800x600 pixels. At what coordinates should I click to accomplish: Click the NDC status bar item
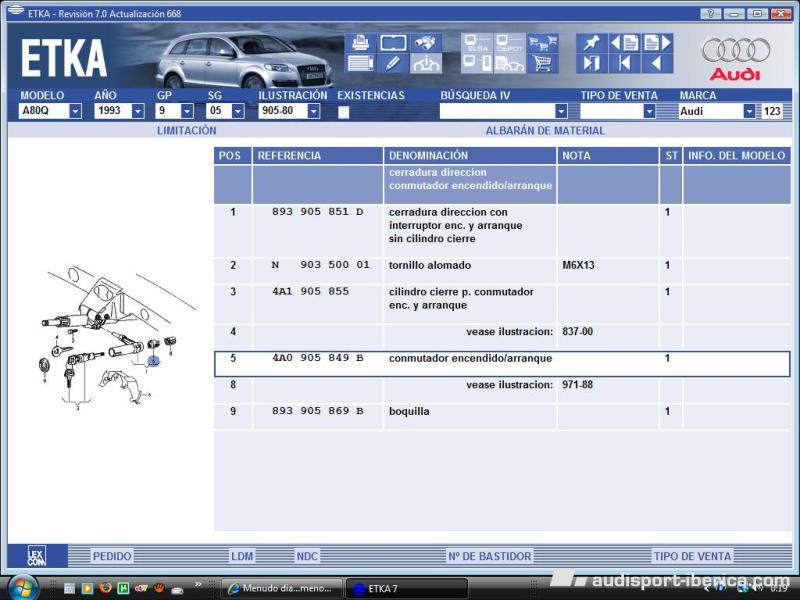(307, 556)
